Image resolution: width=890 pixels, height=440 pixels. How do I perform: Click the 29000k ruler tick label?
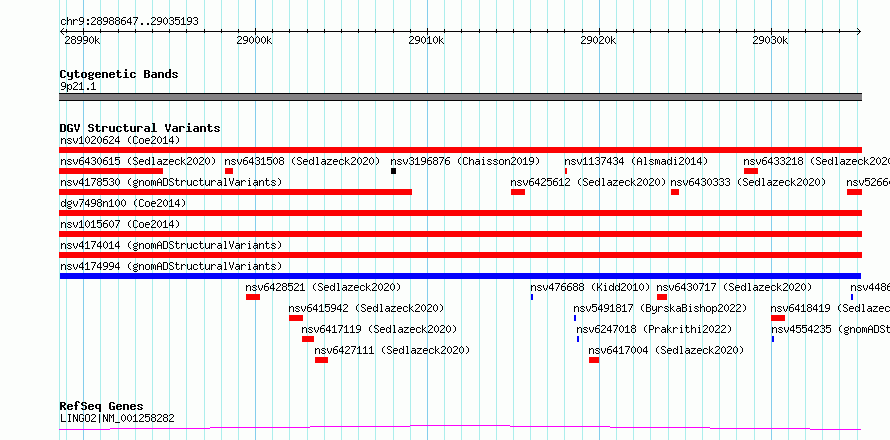coord(255,40)
